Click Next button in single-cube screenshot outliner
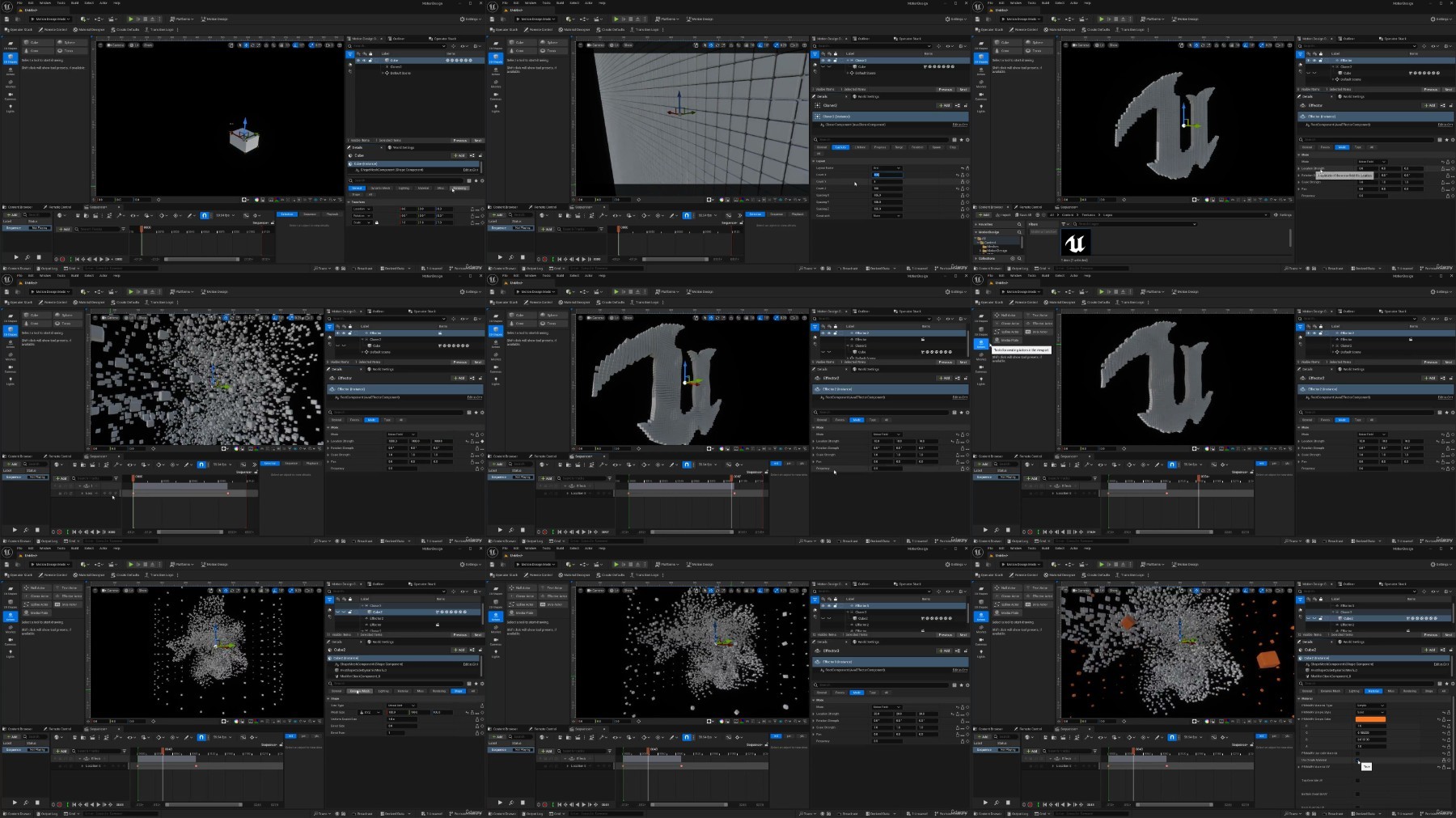 (478, 140)
